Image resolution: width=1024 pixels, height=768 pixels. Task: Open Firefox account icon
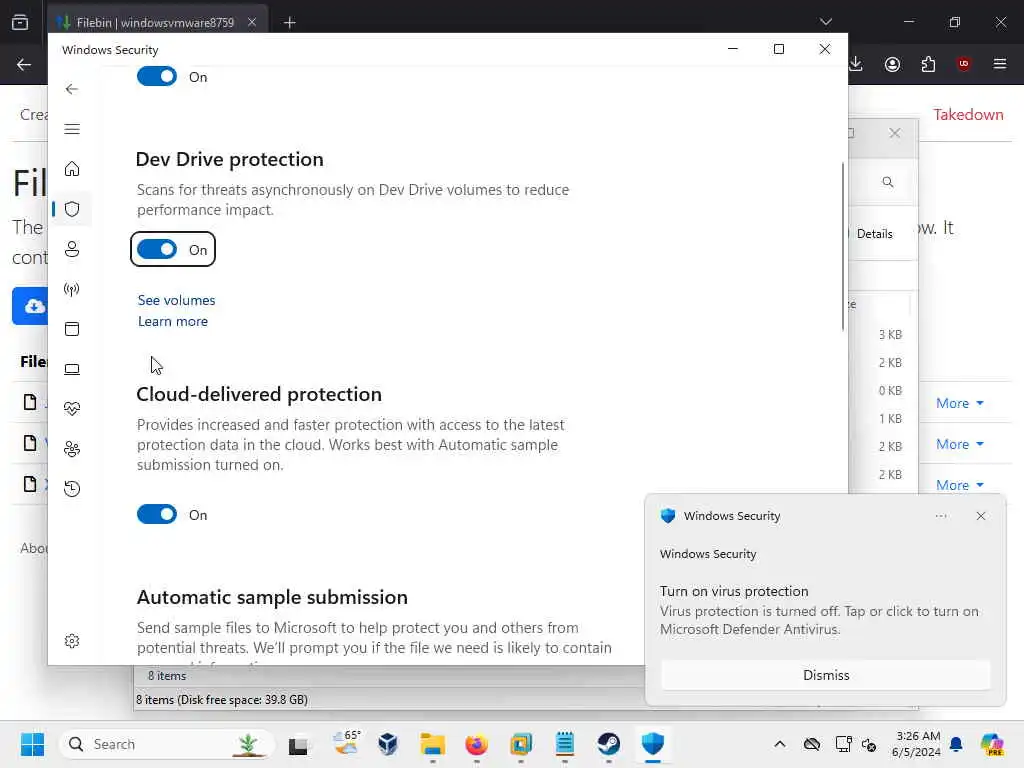892,64
